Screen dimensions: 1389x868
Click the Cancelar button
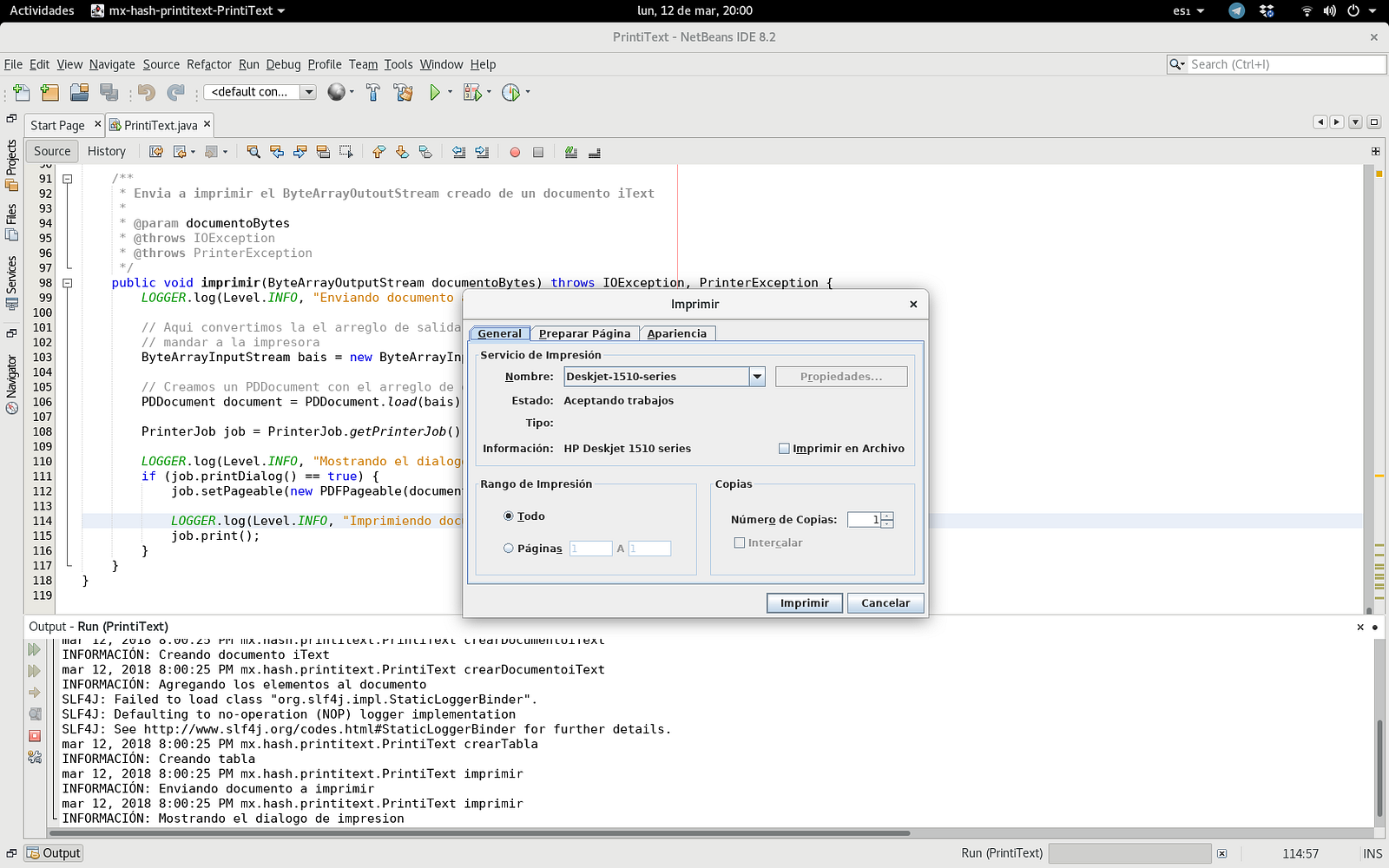[x=885, y=602]
